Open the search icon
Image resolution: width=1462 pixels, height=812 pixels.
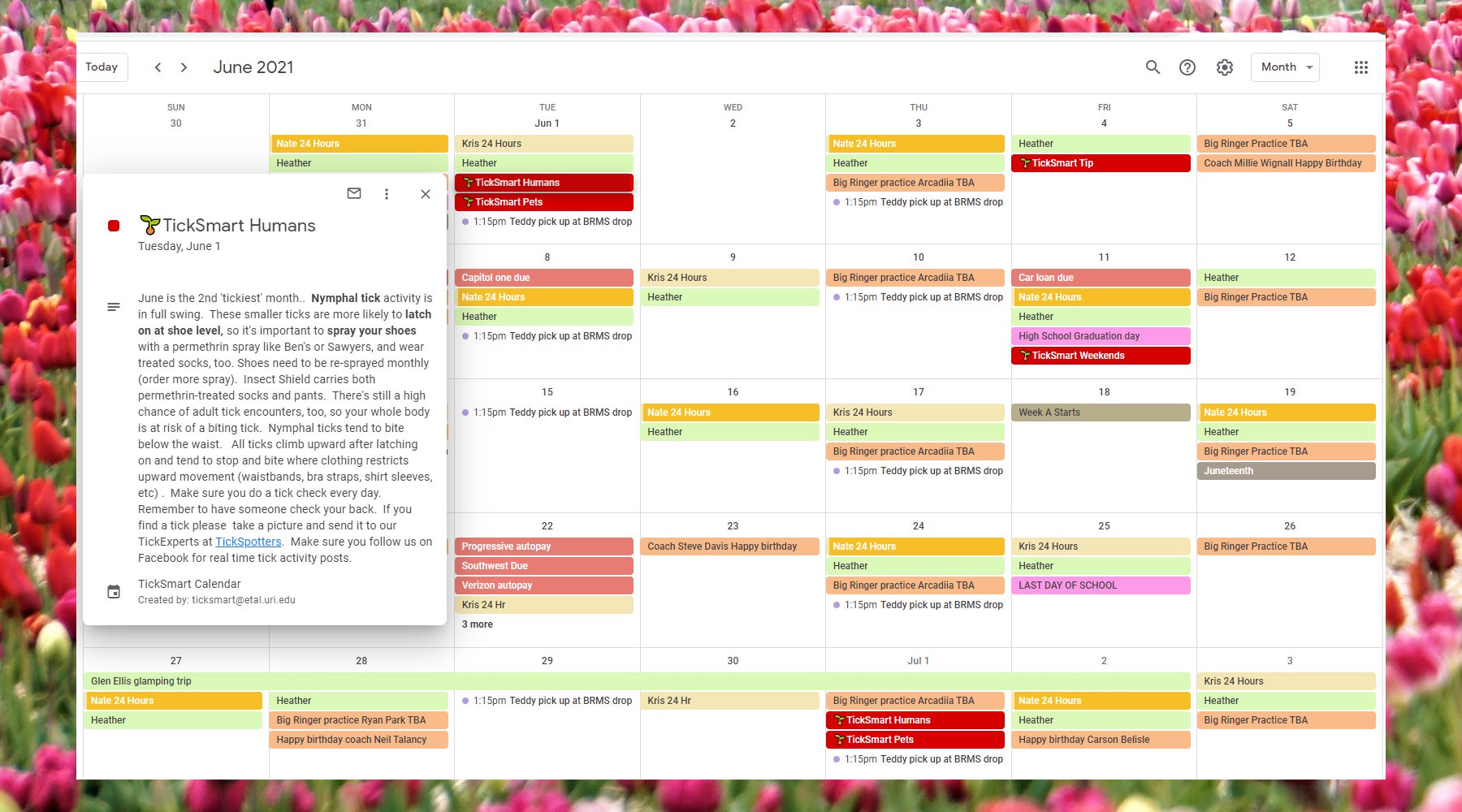click(1153, 67)
